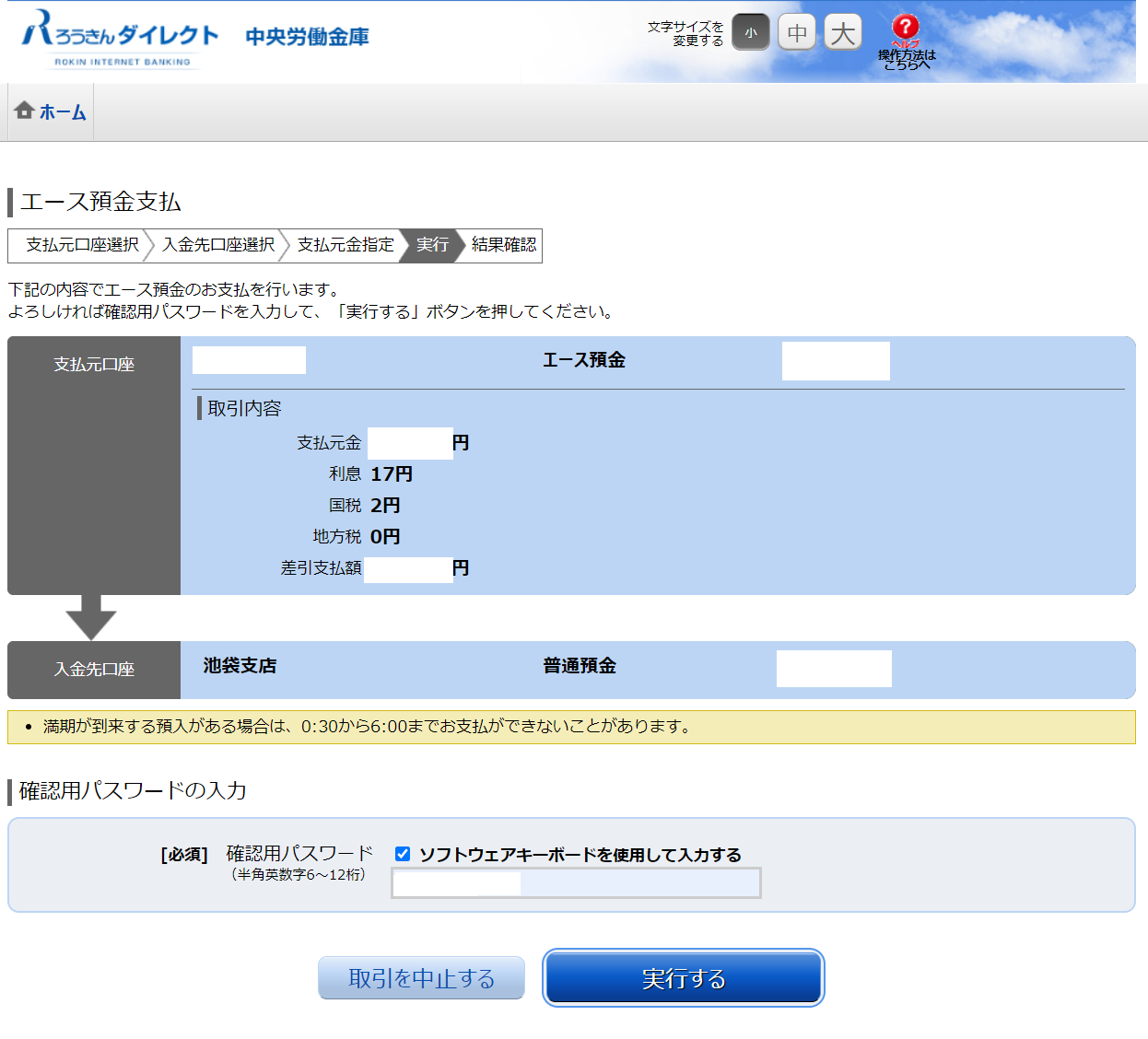The image size is (1148, 1039).
Task: Click the ホーム text link
Action: pos(63,112)
